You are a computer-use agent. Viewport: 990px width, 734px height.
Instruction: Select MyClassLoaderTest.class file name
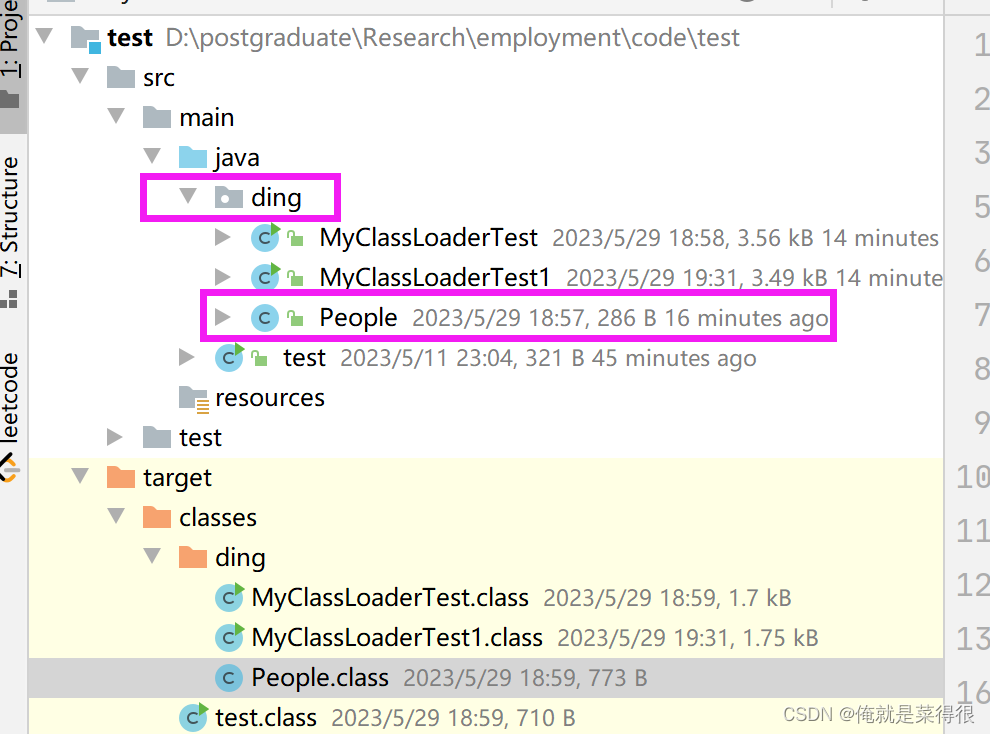(x=390, y=597)
